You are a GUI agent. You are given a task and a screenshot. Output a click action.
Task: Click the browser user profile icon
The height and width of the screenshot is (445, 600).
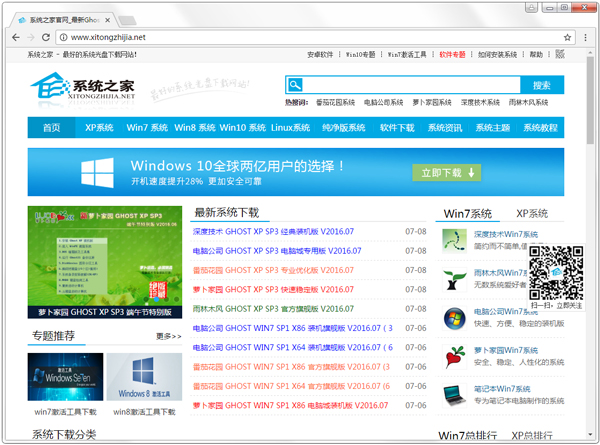[x=531, y=7]
